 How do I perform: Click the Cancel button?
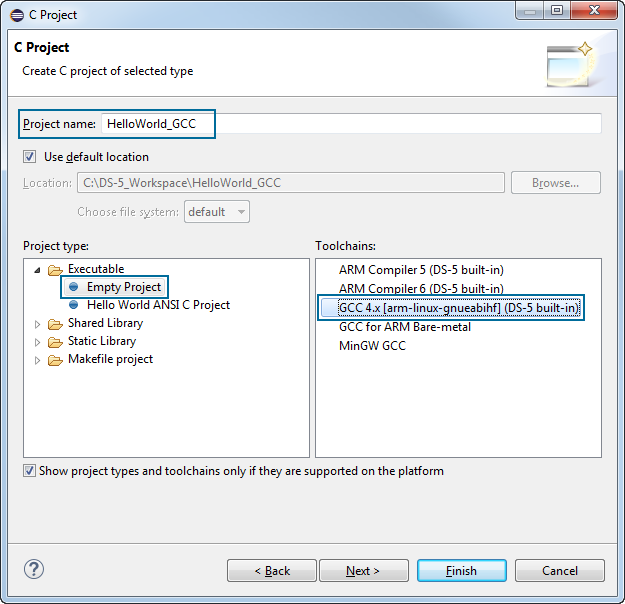pyautogui.click(x=559, y=571)
